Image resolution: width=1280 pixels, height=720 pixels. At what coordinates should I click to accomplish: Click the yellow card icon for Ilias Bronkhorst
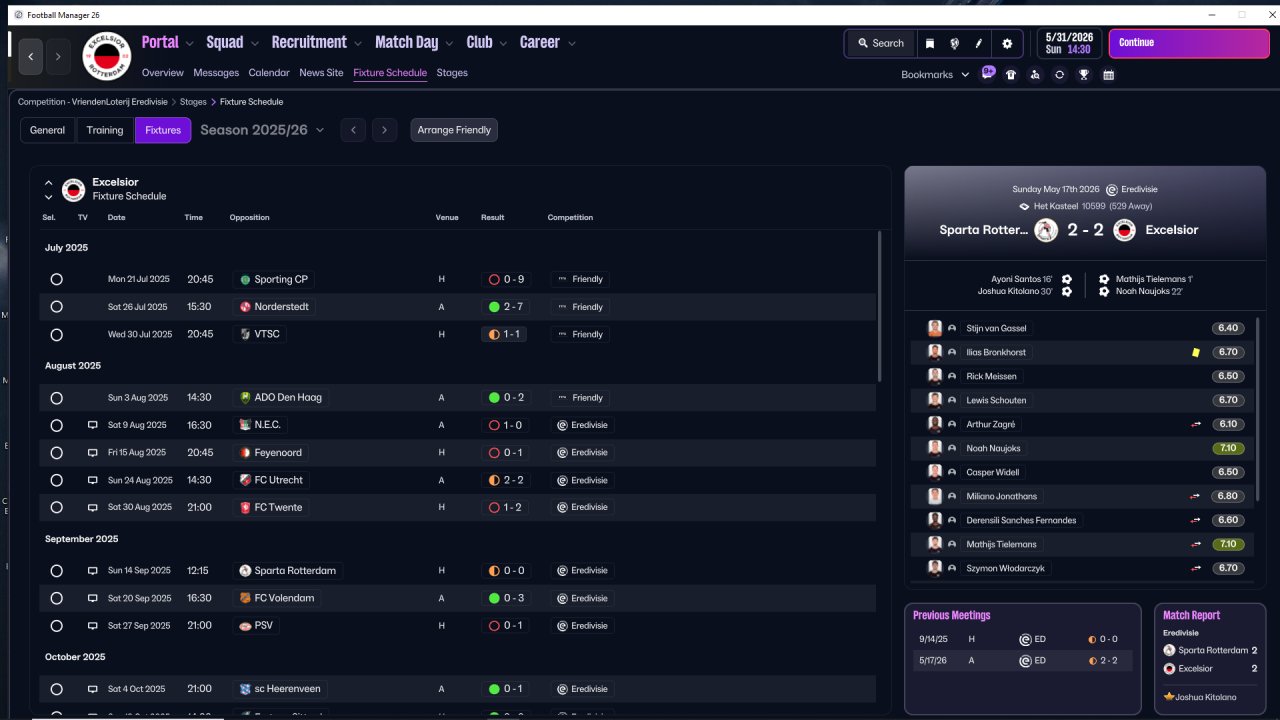tap(1195, 352)
